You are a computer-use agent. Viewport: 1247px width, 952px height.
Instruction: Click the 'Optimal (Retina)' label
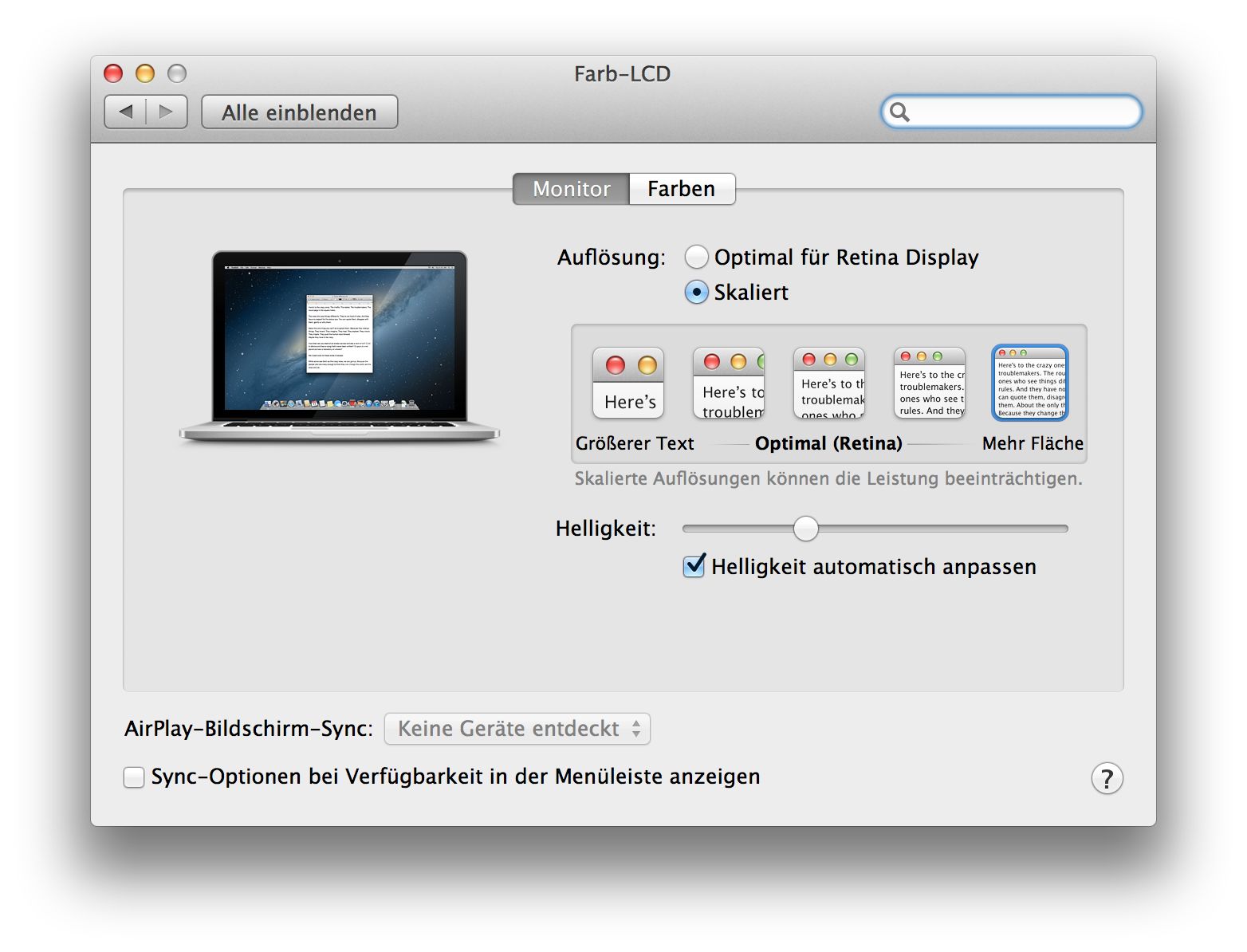pyautogui.click(x=828, y=443)
